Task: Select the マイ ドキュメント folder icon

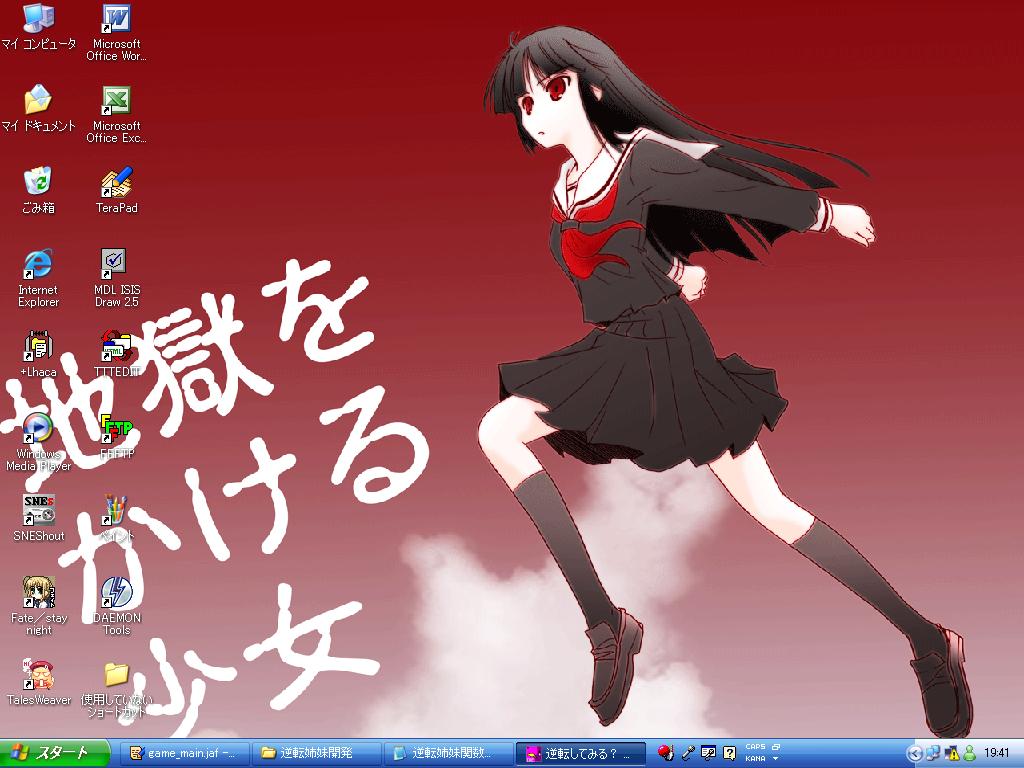Action: [x=38, y=108]
